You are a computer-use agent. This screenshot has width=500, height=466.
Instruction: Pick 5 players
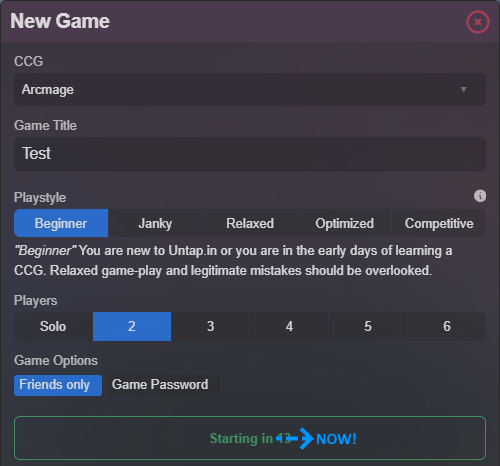point(368,326)
